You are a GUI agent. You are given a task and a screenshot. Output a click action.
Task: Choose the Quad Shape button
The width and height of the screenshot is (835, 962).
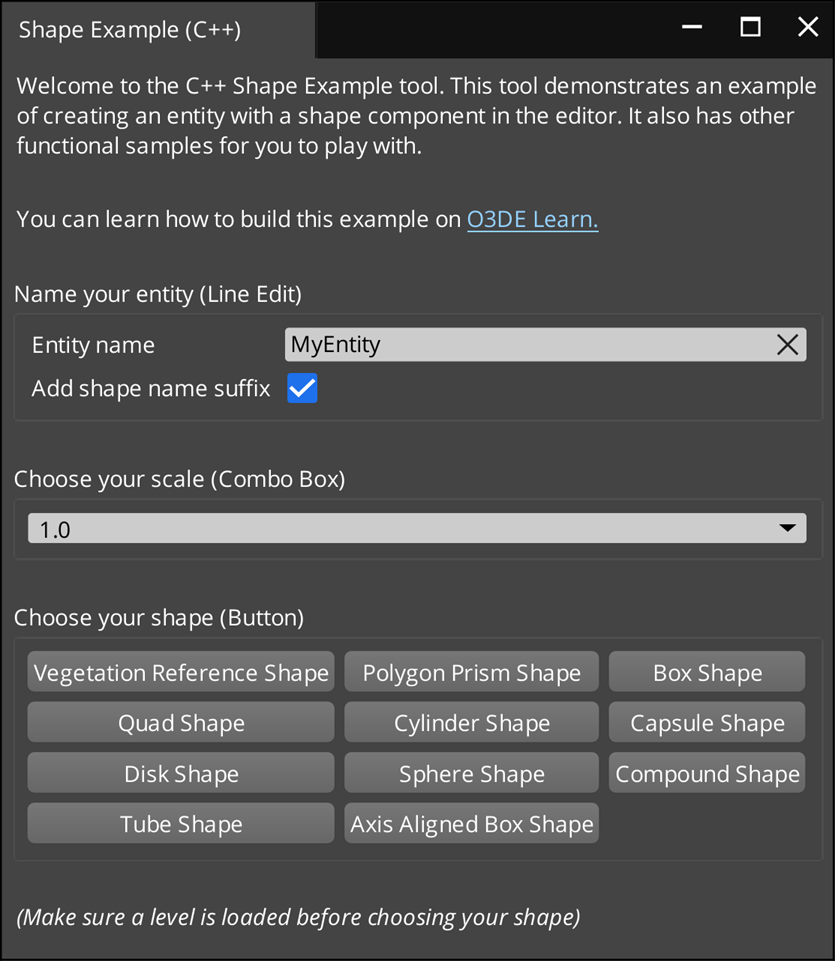pyautogui.click(x=181, y=723)
